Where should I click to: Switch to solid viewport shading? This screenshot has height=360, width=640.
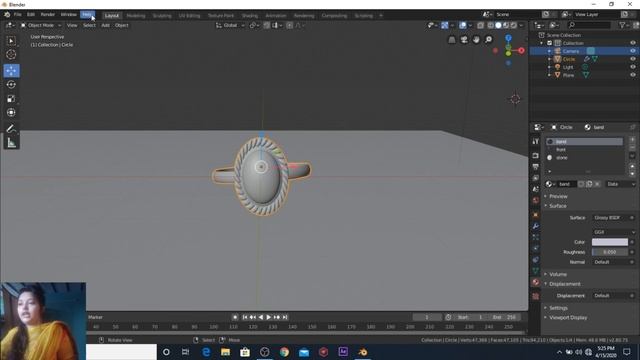498,25
